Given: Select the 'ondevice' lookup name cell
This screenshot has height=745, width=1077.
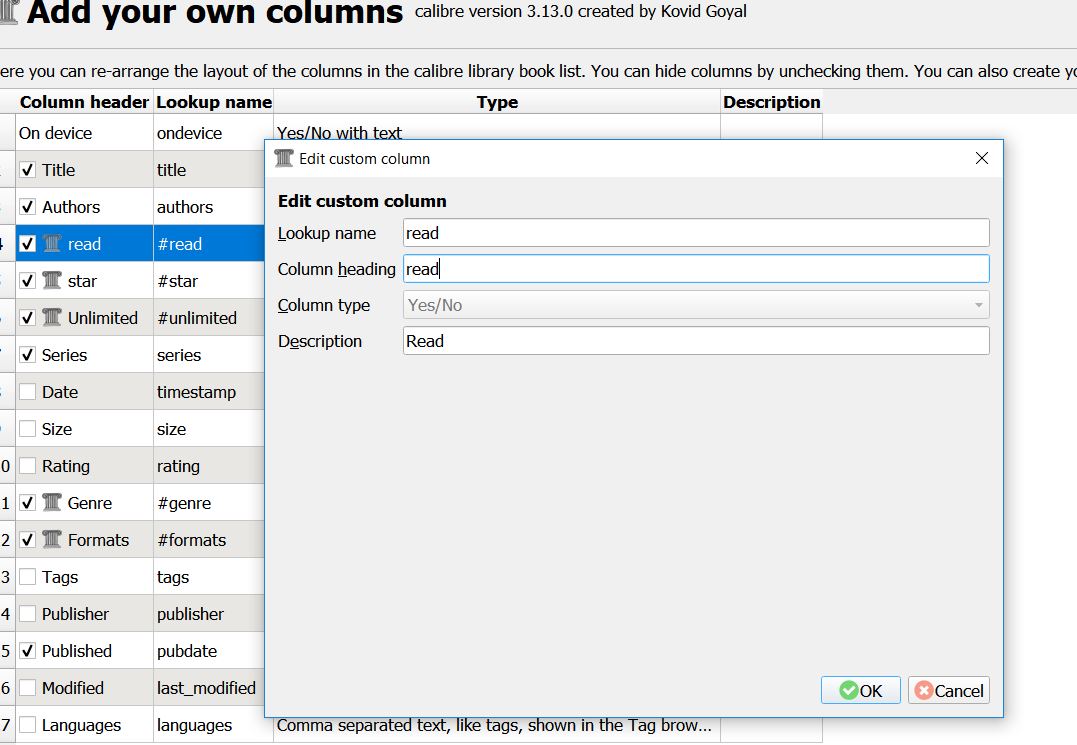Looking at the screenshot, I should click(x=214, y=133).
